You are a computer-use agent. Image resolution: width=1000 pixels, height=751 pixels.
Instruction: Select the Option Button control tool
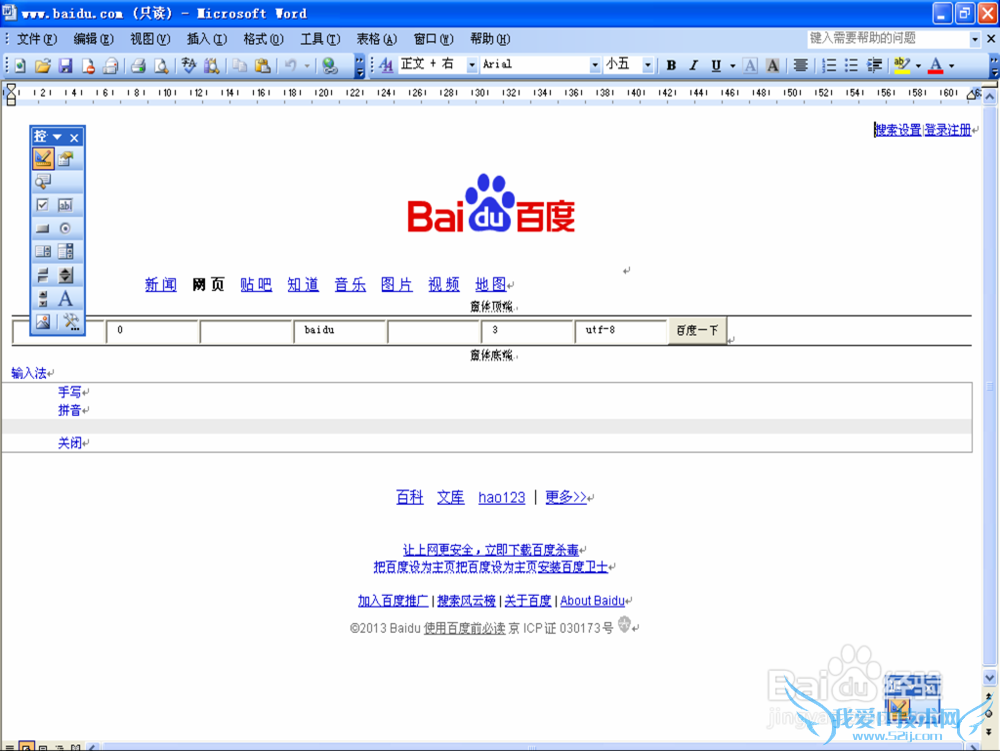[x=66, y=228]
